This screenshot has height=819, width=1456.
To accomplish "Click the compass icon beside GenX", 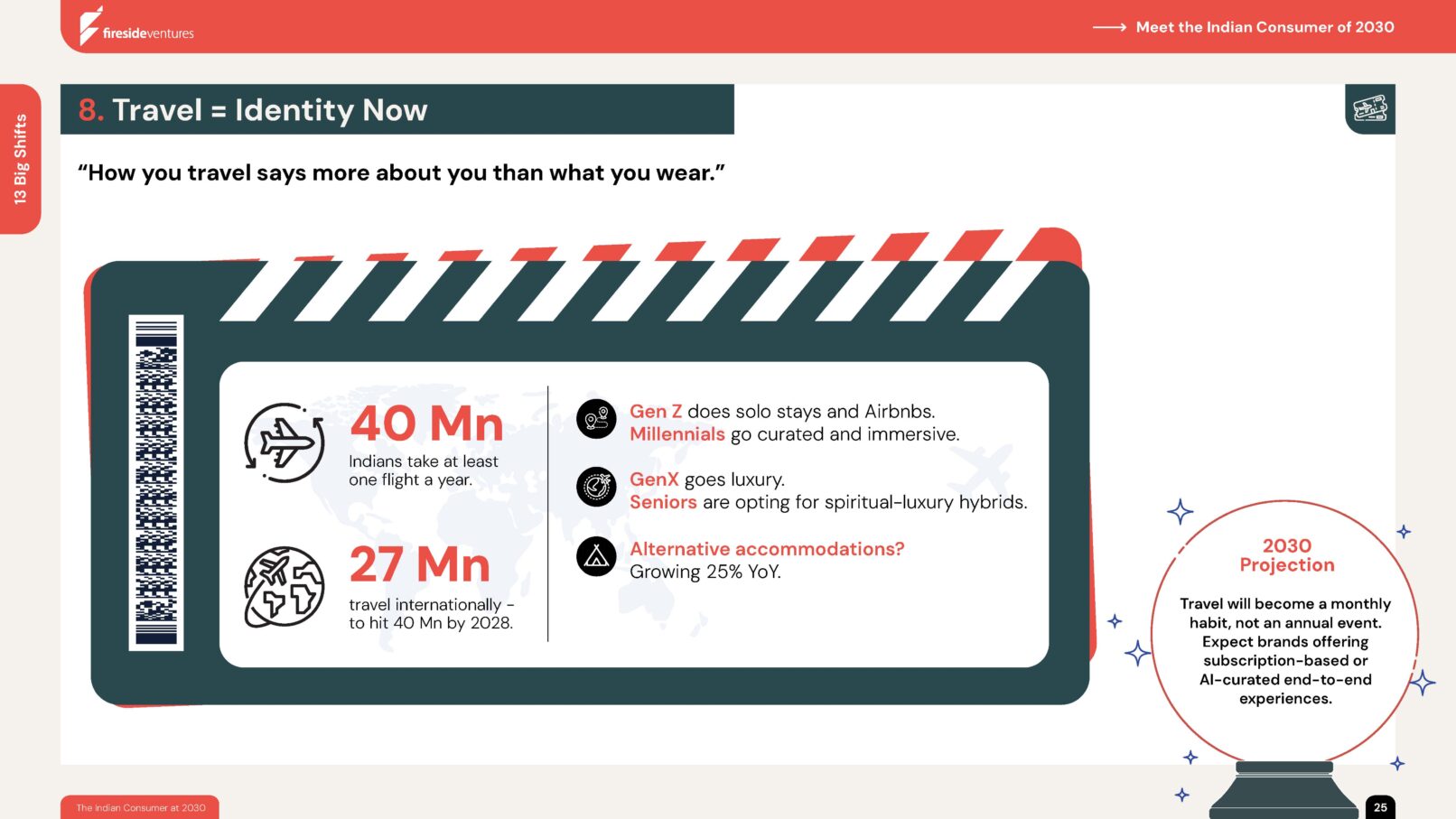I will coord(596,487).
